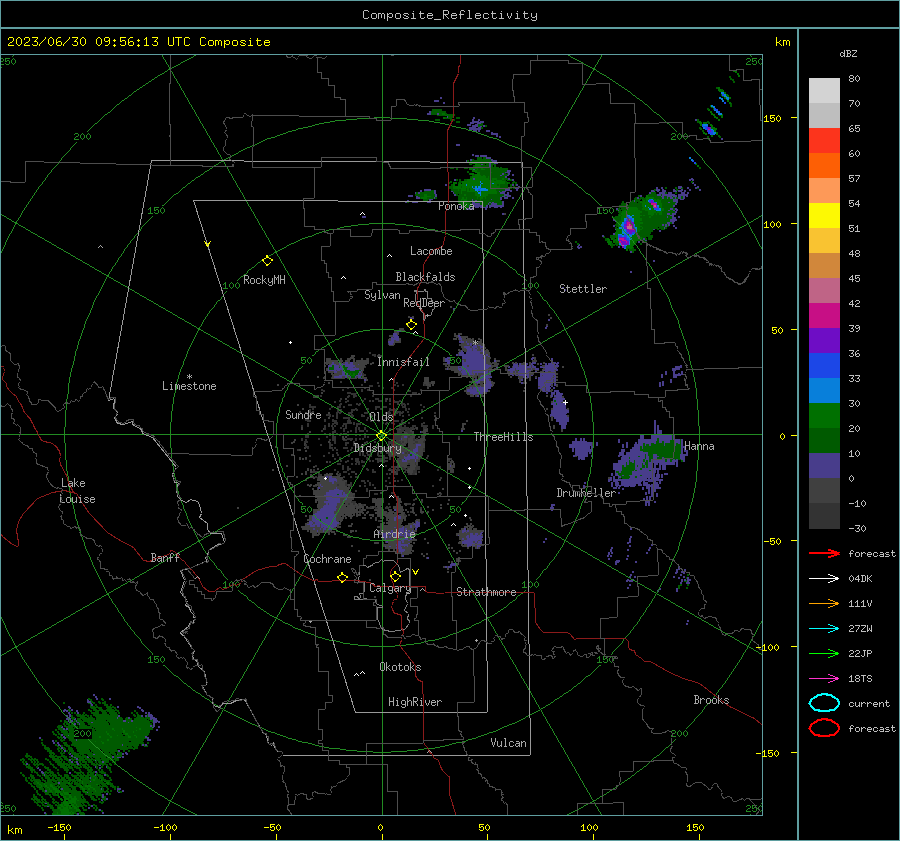900x841 pixels.
Task: Click the Vulcan map label
Action: coord(508,743)
